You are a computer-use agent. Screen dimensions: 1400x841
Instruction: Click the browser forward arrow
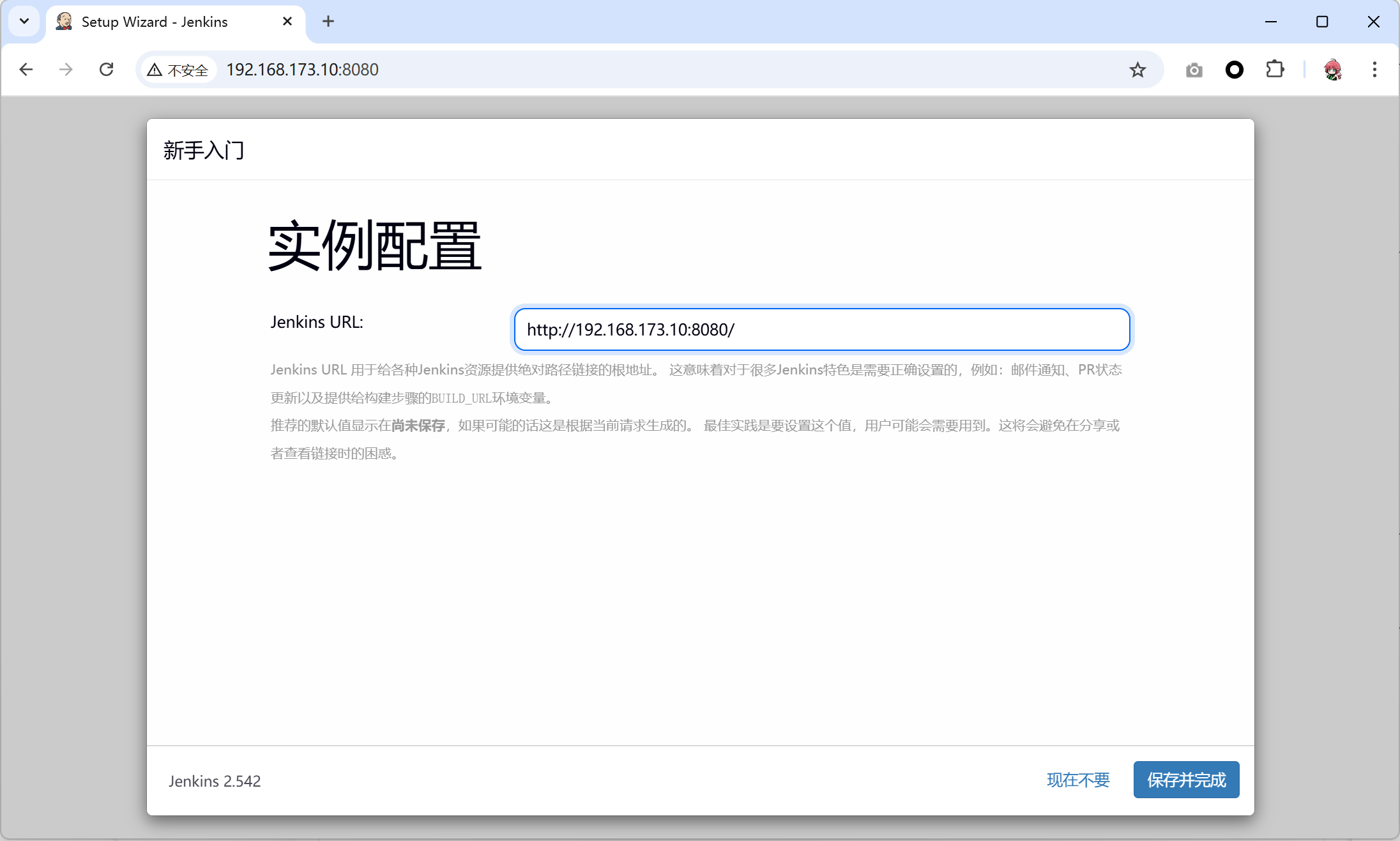(66, 70)
